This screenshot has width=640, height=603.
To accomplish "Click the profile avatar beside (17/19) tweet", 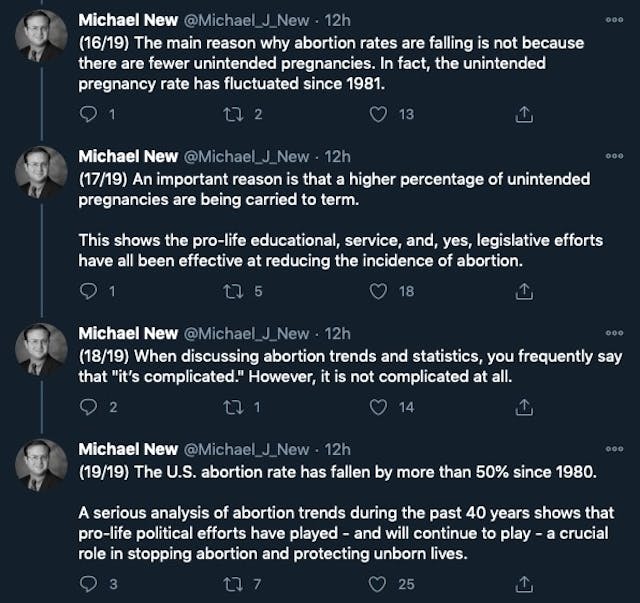I will (x=41, y=172).
